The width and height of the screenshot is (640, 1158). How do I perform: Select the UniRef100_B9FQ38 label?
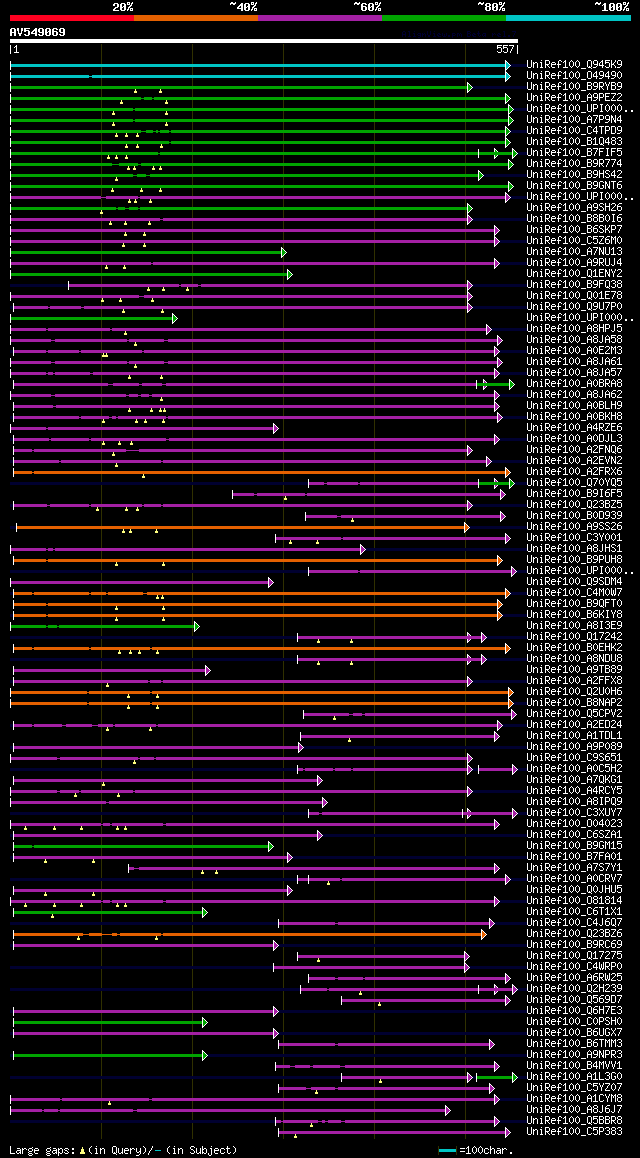pos(574,284)
